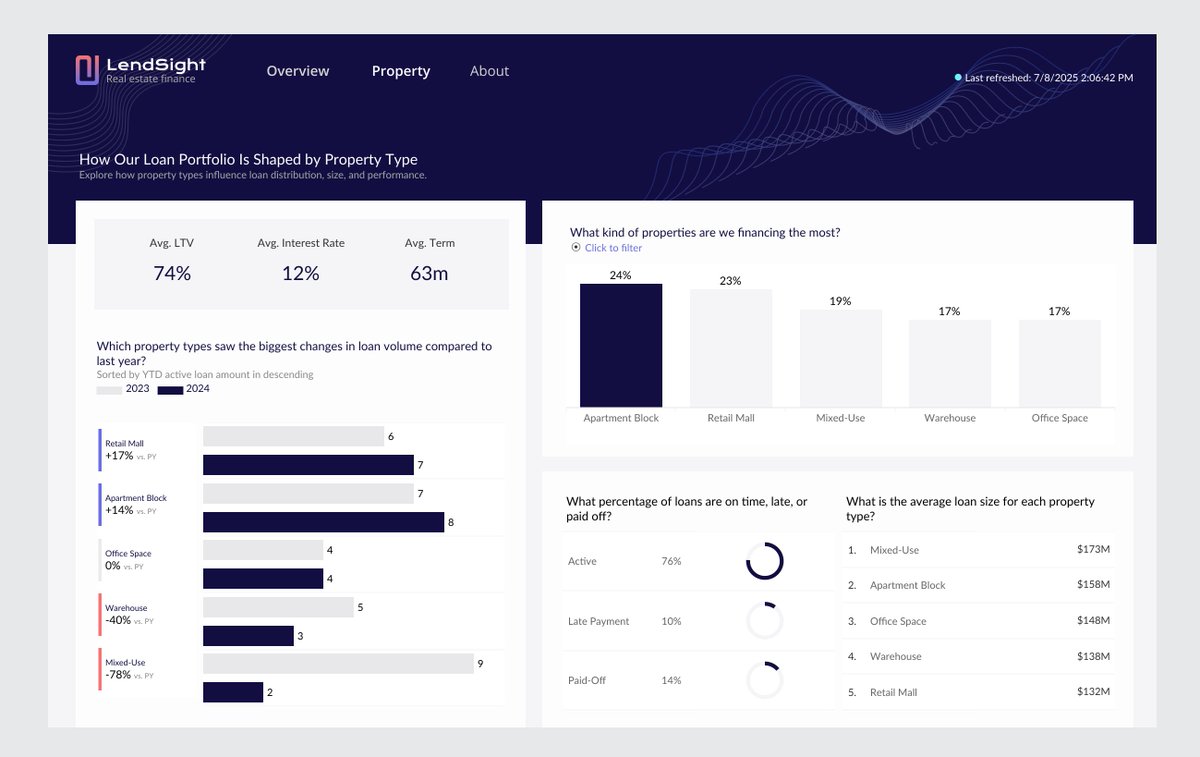Image resolution: width=1200 pixels, height=757 pixels.
Task: Click the 2023 legend swatch
Action: 109,390
